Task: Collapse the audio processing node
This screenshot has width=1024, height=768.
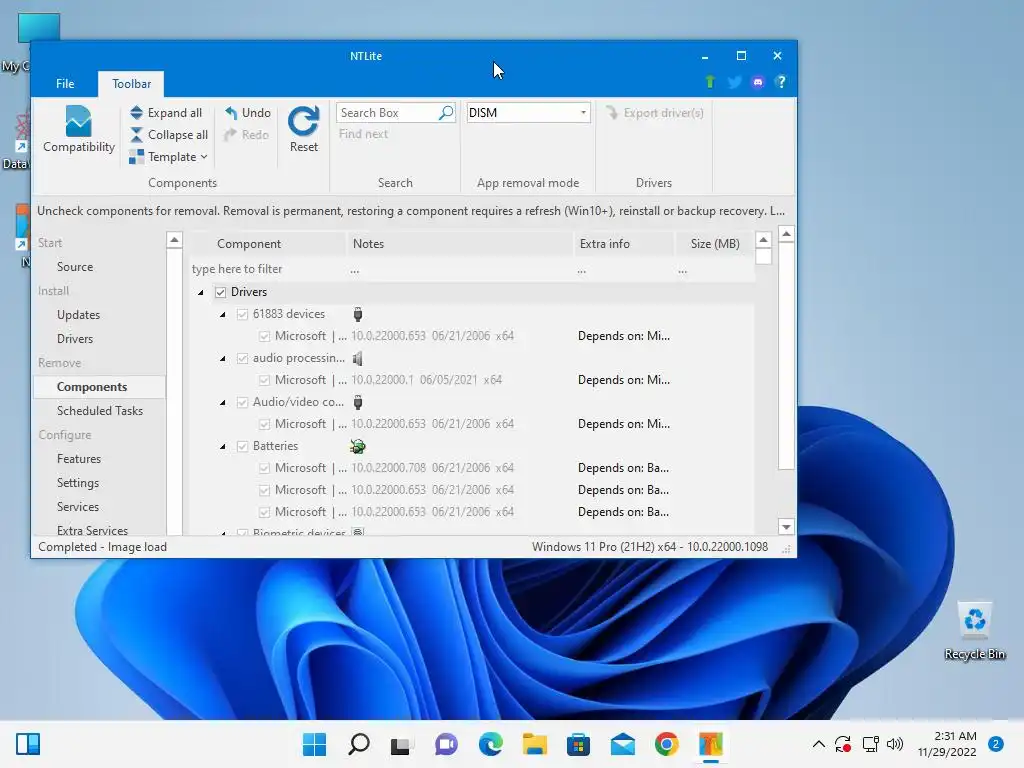Action: click(223, 359)
